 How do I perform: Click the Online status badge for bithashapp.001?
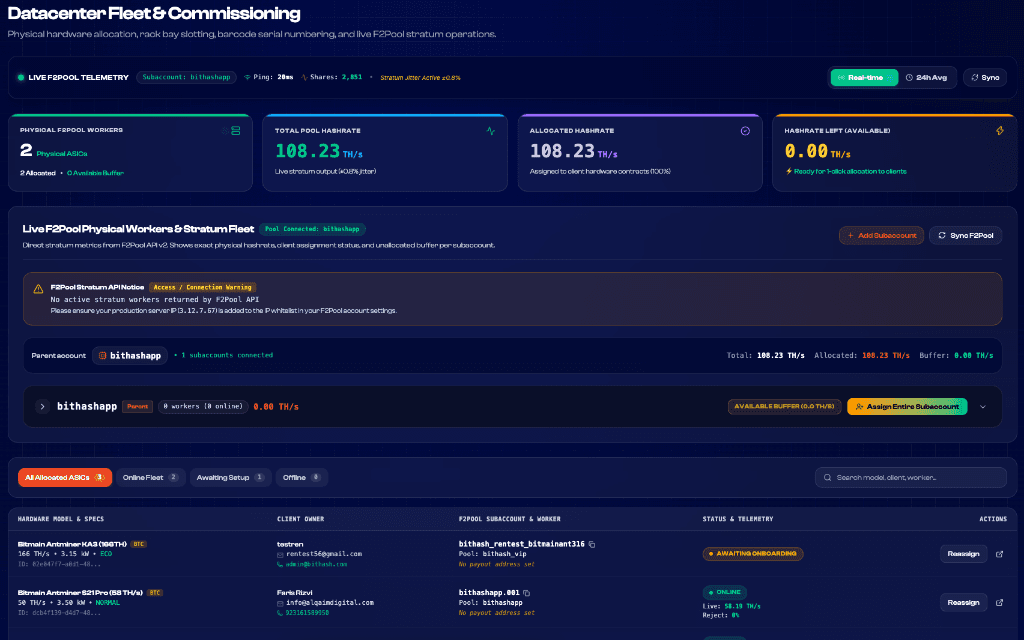725,592
